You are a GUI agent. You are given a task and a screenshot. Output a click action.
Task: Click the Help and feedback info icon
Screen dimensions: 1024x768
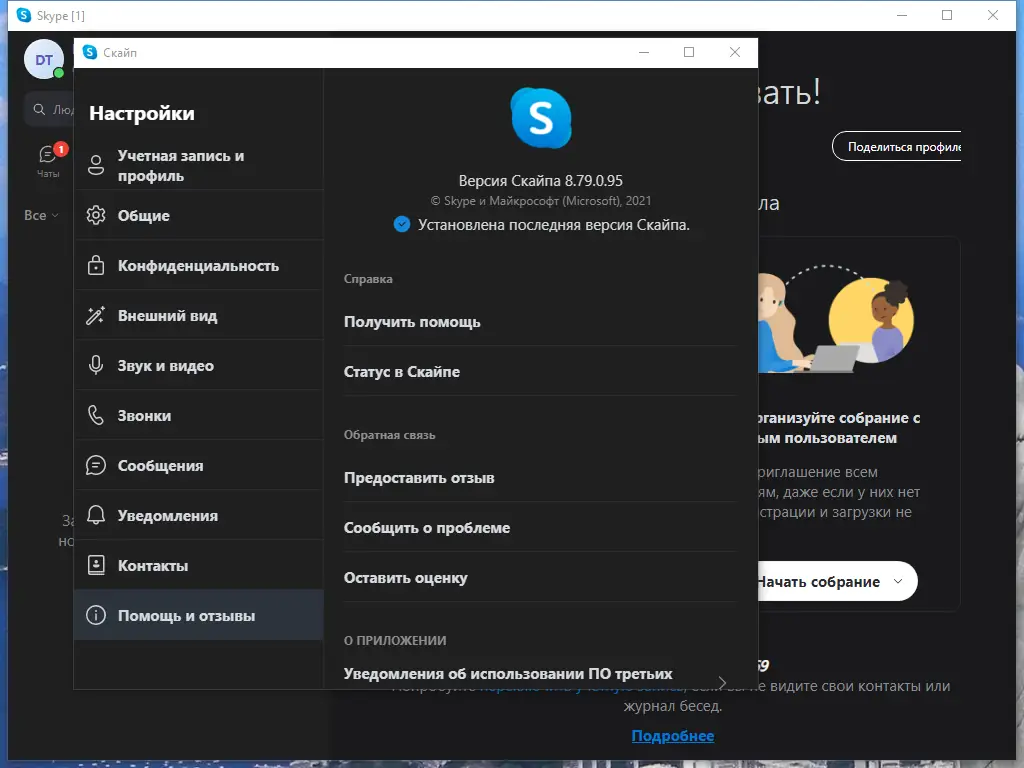[x=96, y=615]
